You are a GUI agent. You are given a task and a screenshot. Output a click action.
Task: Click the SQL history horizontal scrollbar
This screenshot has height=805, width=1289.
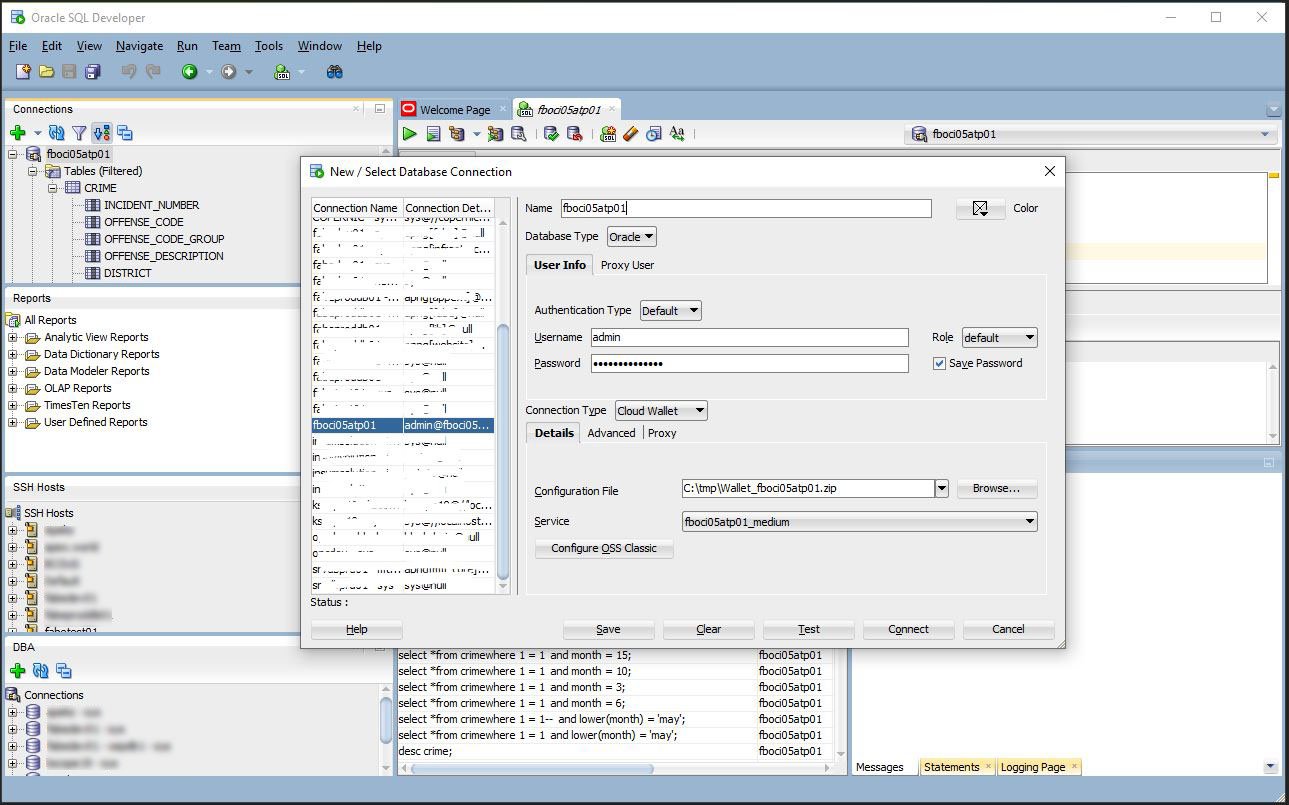[532, 769]
